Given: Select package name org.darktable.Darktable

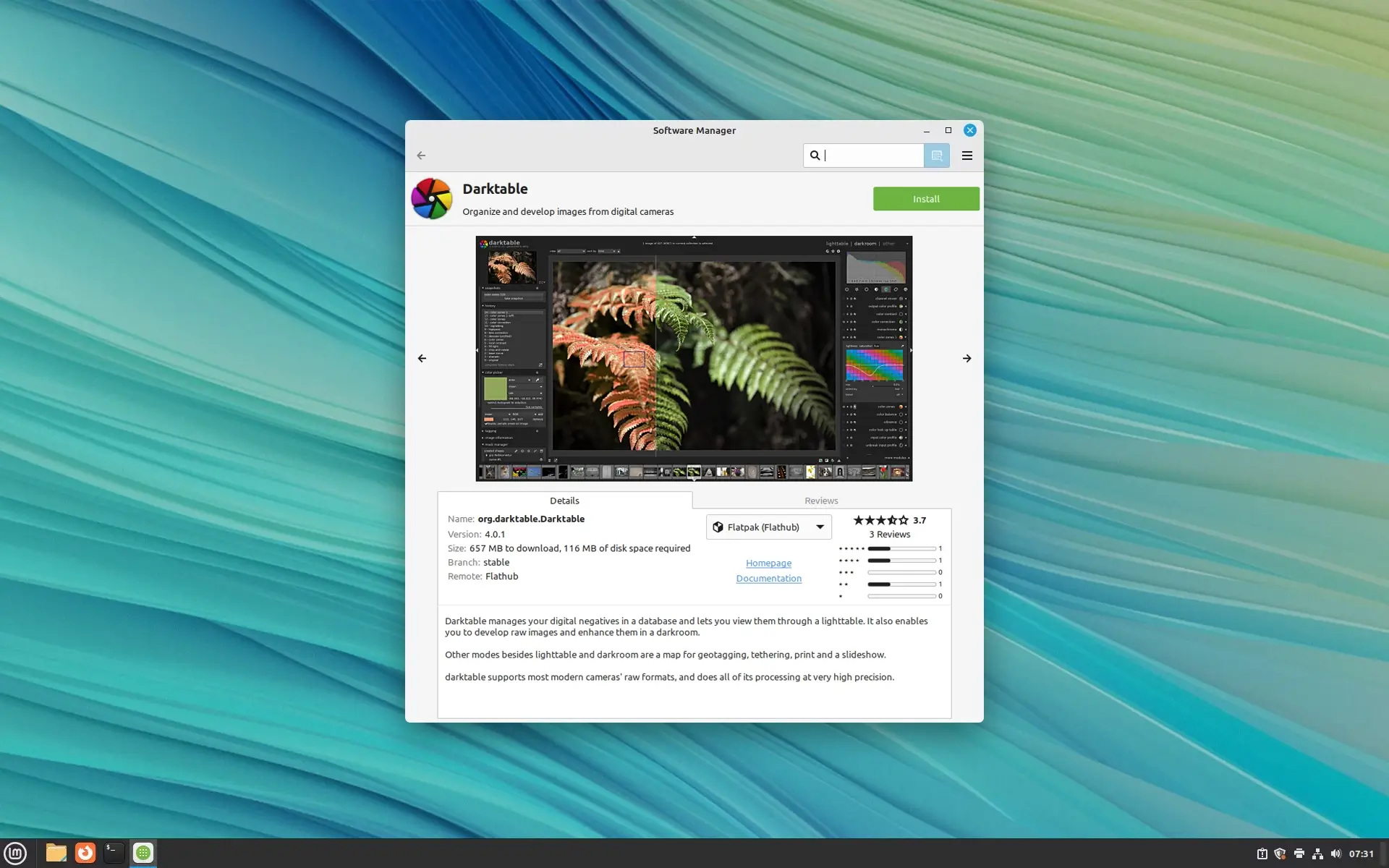Looking at the screenshot, I should 531,519.
